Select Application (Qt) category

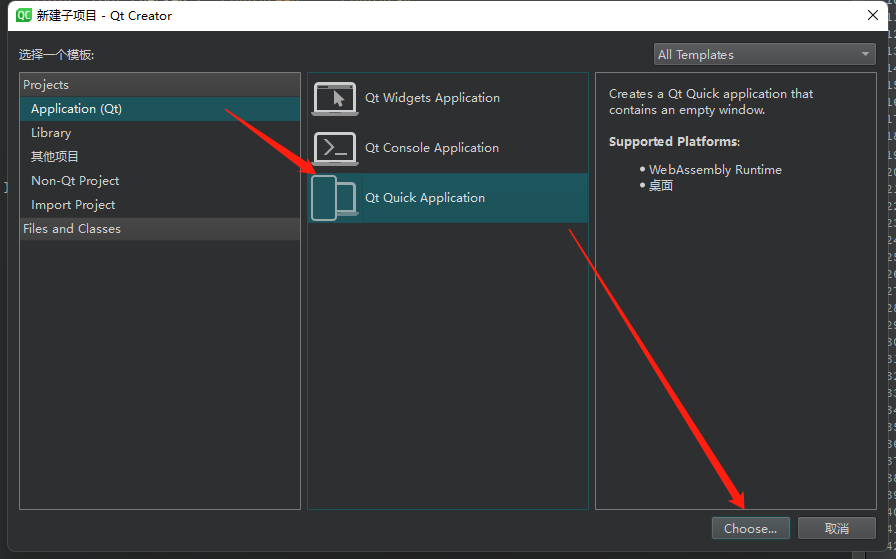(x=160, y=109)
